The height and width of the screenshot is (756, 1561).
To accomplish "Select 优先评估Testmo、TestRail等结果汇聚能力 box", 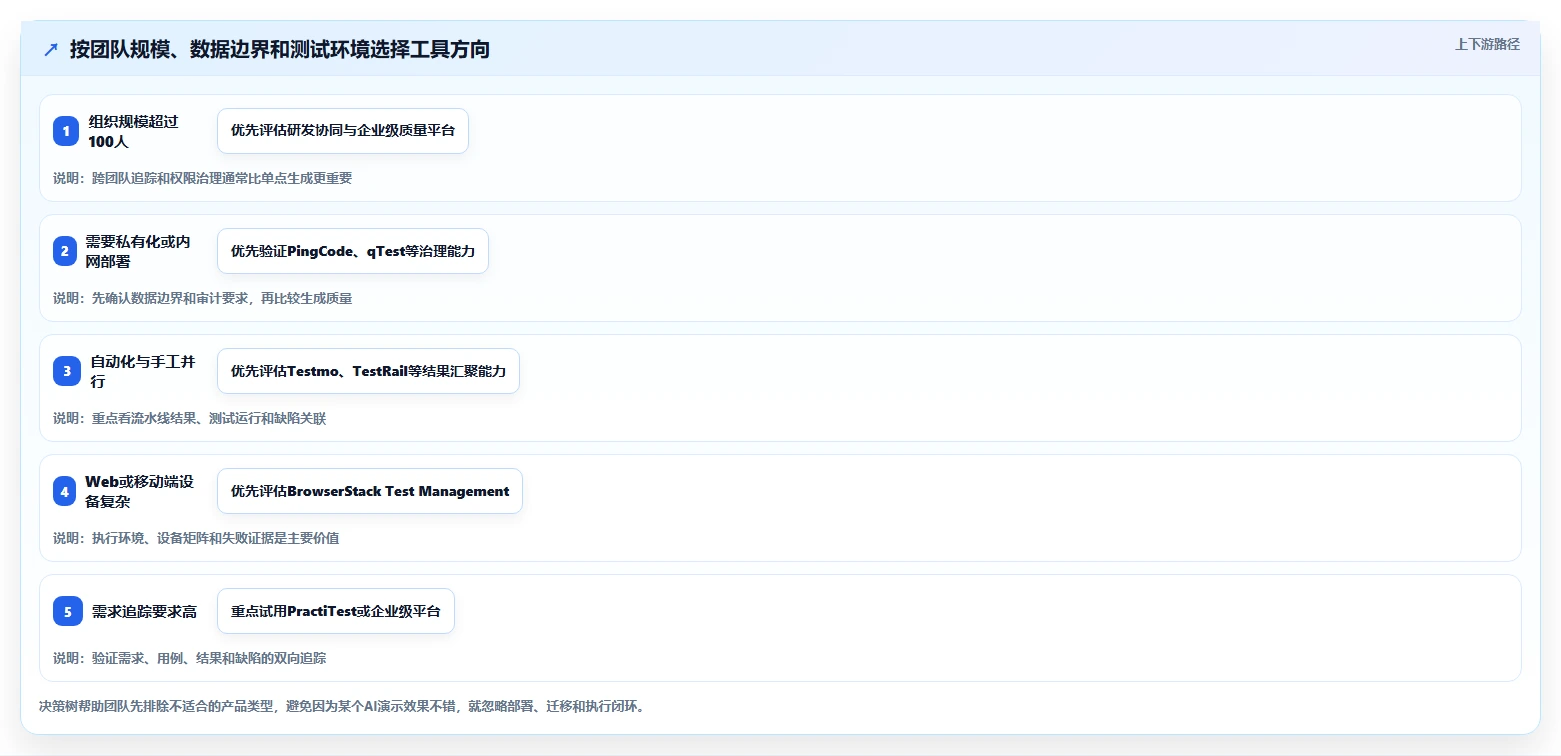I will click(x=368, y=371).
